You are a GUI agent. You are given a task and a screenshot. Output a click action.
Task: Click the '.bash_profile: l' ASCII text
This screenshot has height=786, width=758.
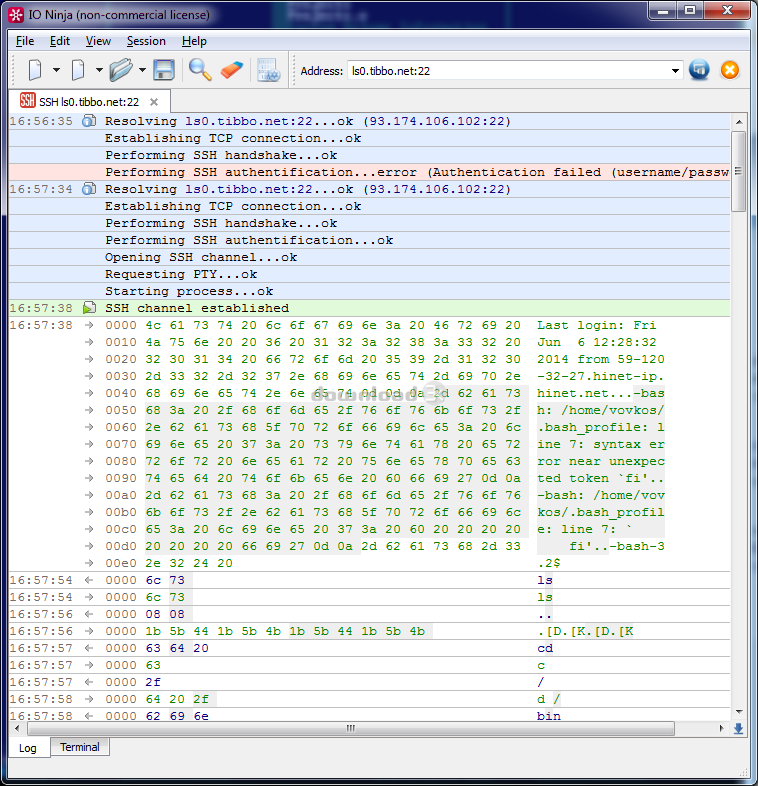click(601, 427)
